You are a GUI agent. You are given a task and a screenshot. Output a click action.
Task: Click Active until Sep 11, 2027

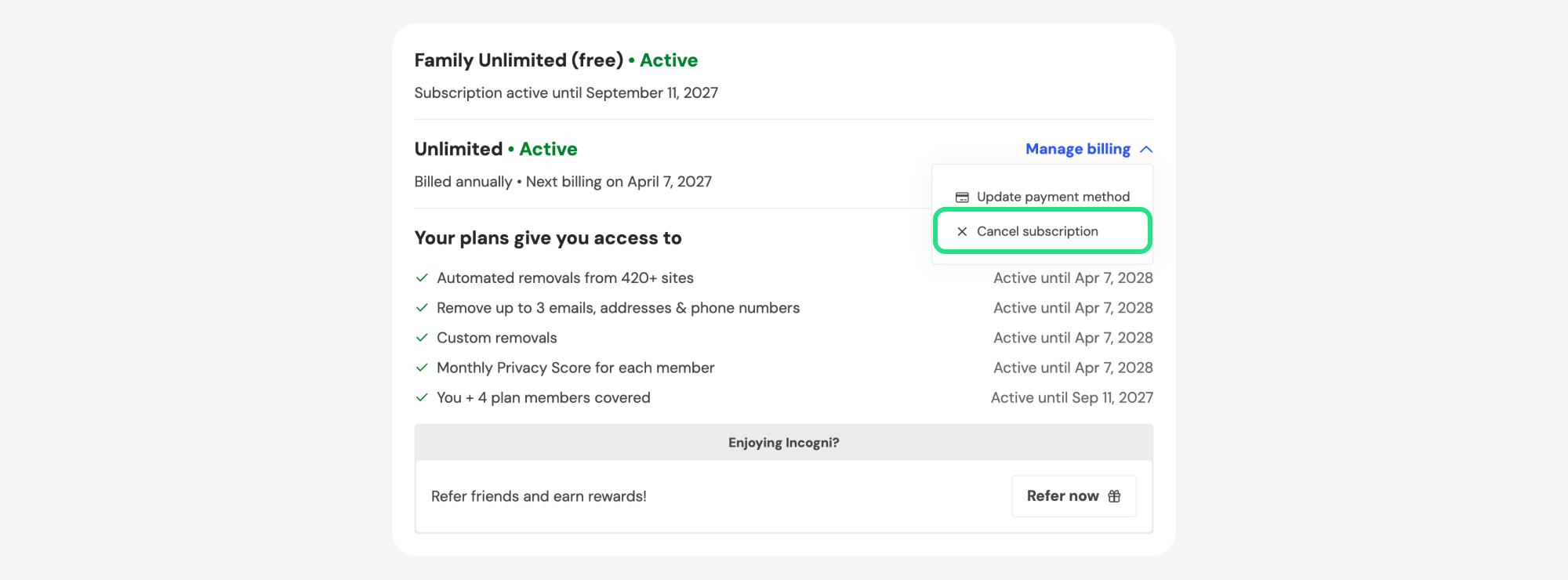coord(1072,397)
